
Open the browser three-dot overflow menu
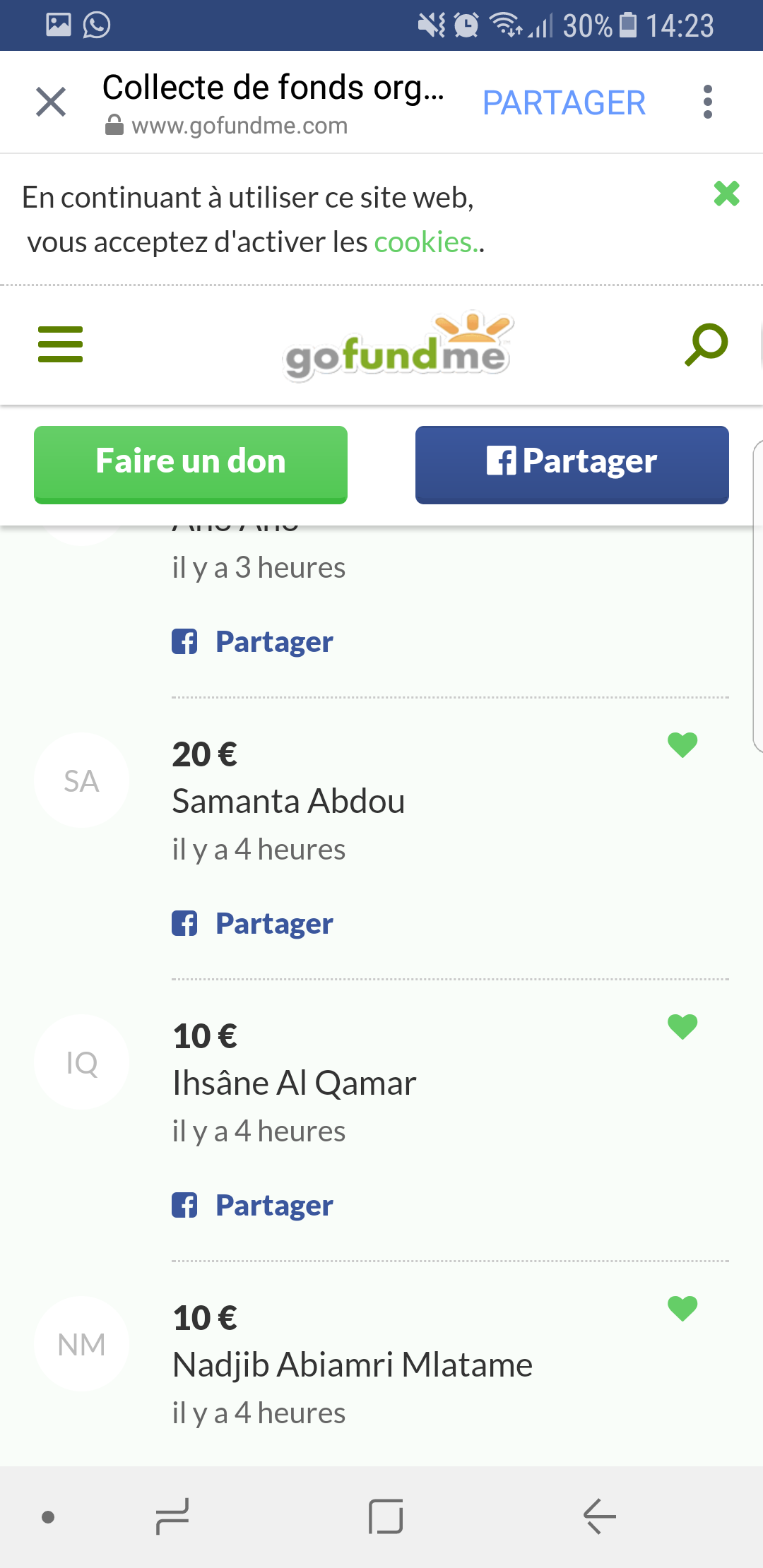coord(707,102)
